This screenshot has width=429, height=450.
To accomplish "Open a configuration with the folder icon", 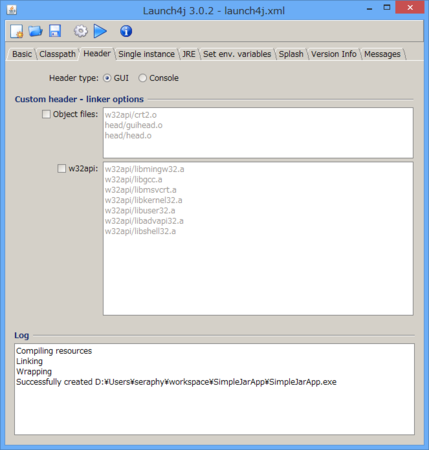I will pos(35,31).
